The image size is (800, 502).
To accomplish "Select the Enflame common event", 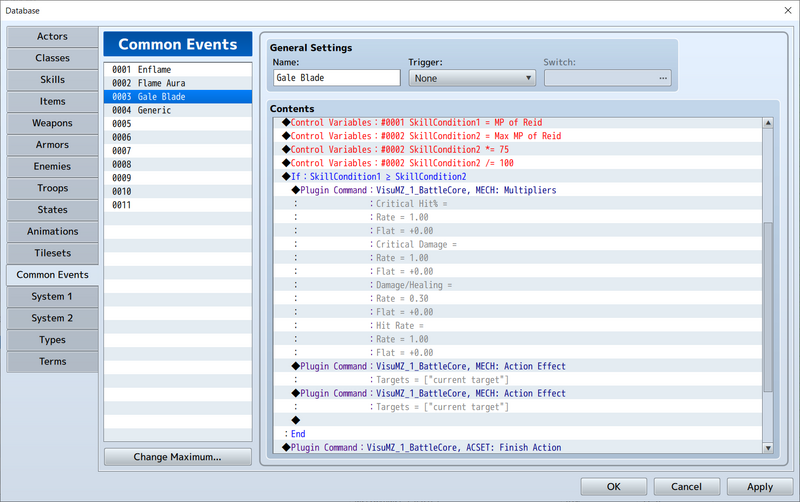I will point(177,69).
